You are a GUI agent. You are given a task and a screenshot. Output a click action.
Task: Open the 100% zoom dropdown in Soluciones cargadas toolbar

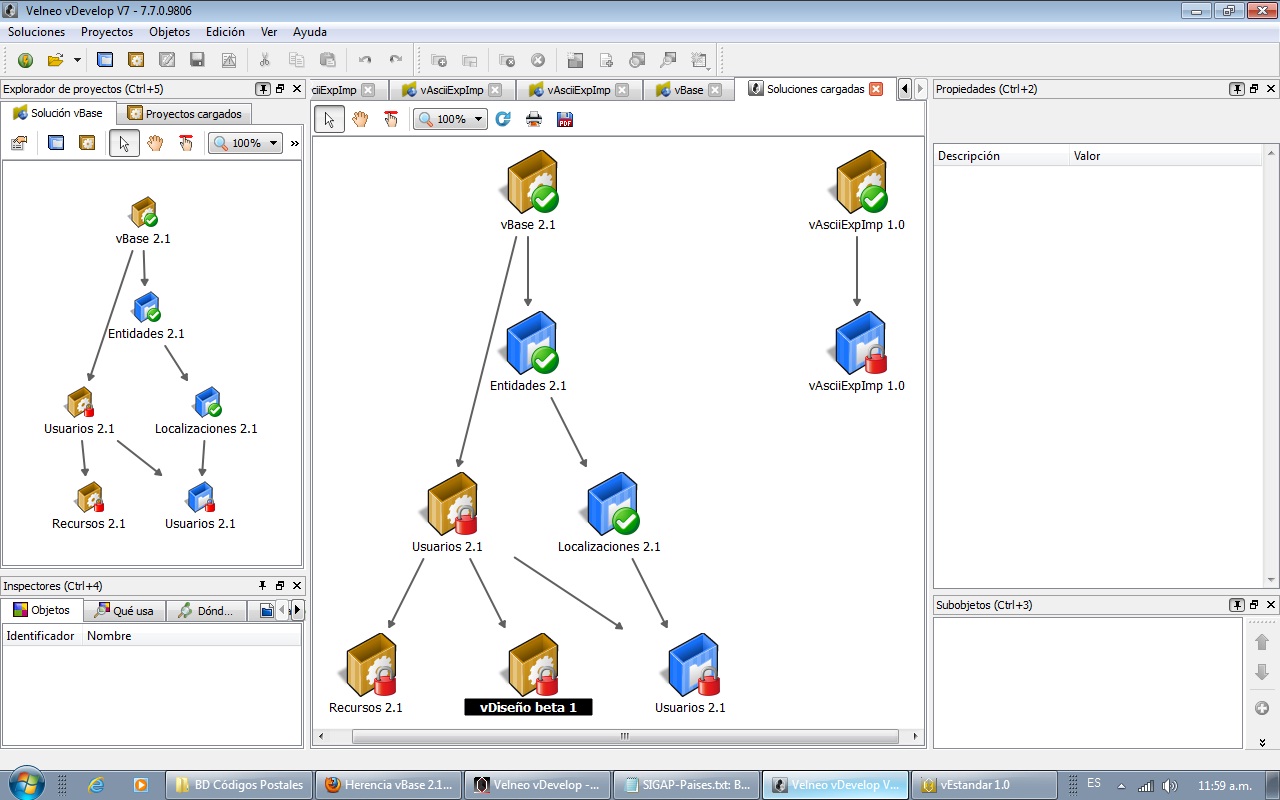[450, 119]
